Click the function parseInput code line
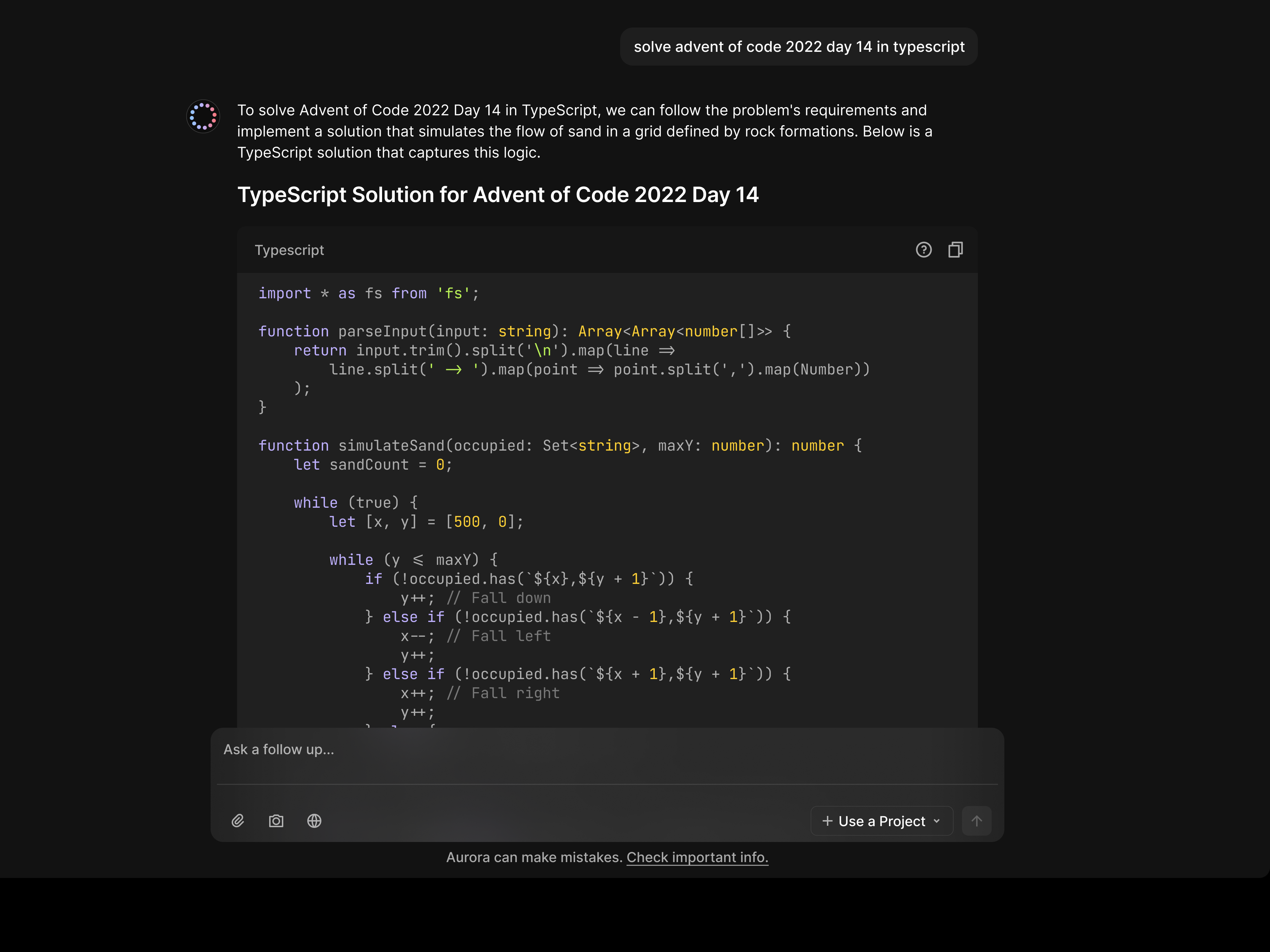This screenshot has width=1270, height=952. (524, 331)
